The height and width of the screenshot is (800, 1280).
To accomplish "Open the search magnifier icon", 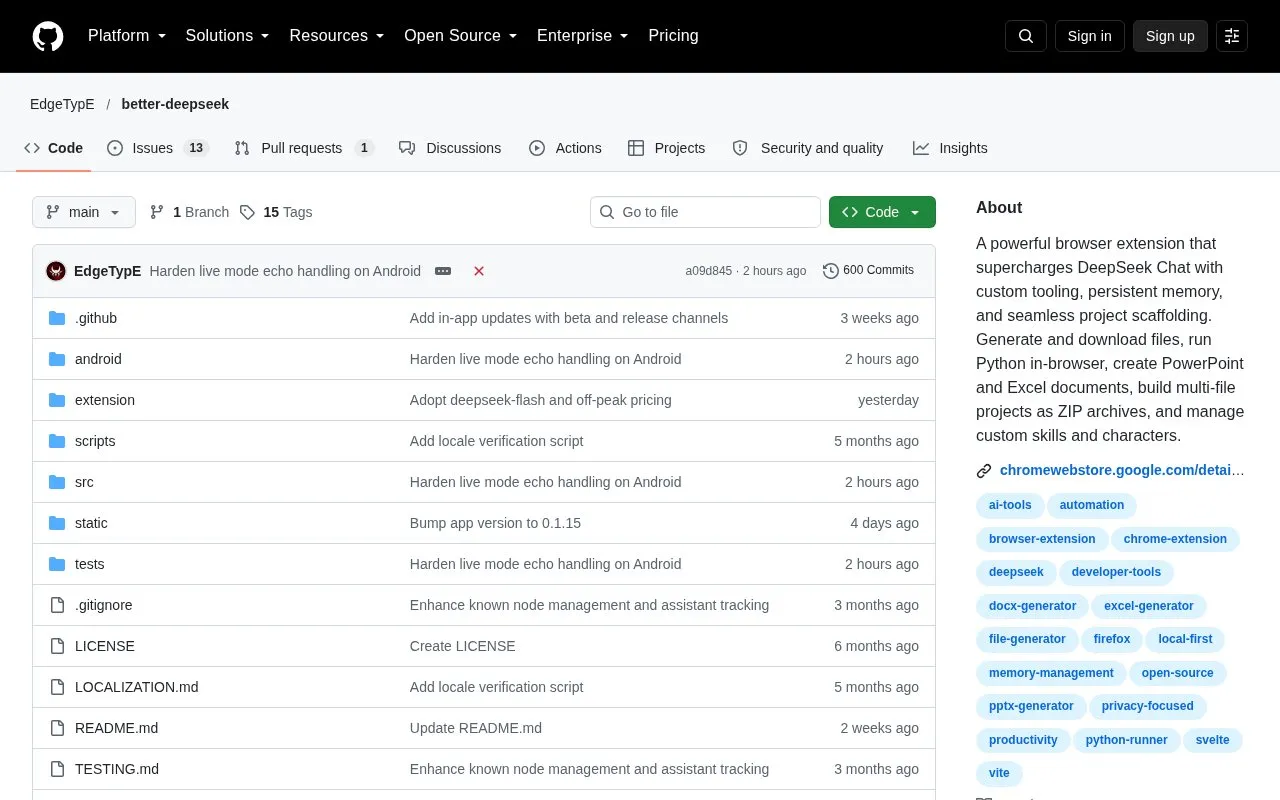I will (x=1026, y=36).
